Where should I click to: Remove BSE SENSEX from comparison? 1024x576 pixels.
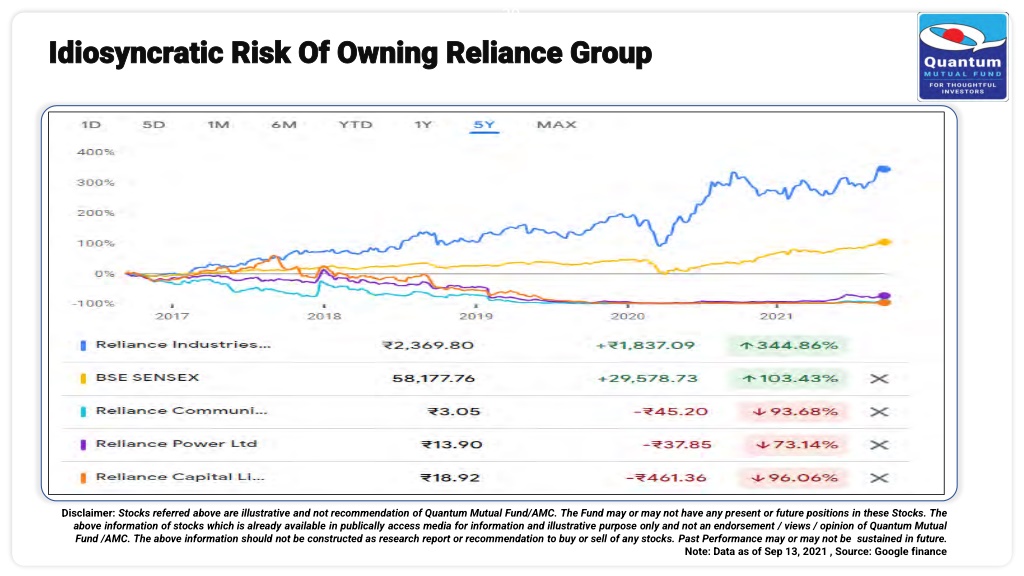(x=879, y=379)
